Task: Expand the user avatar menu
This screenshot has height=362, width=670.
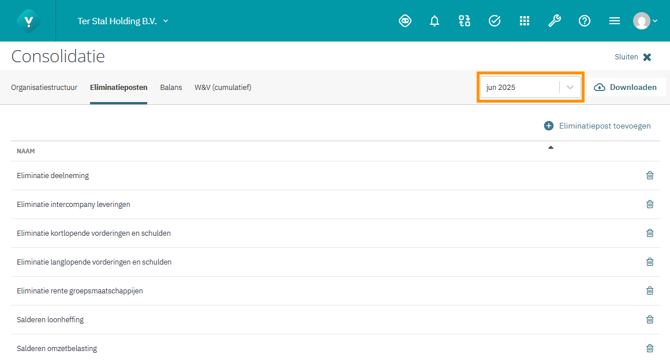Action: 645,21
